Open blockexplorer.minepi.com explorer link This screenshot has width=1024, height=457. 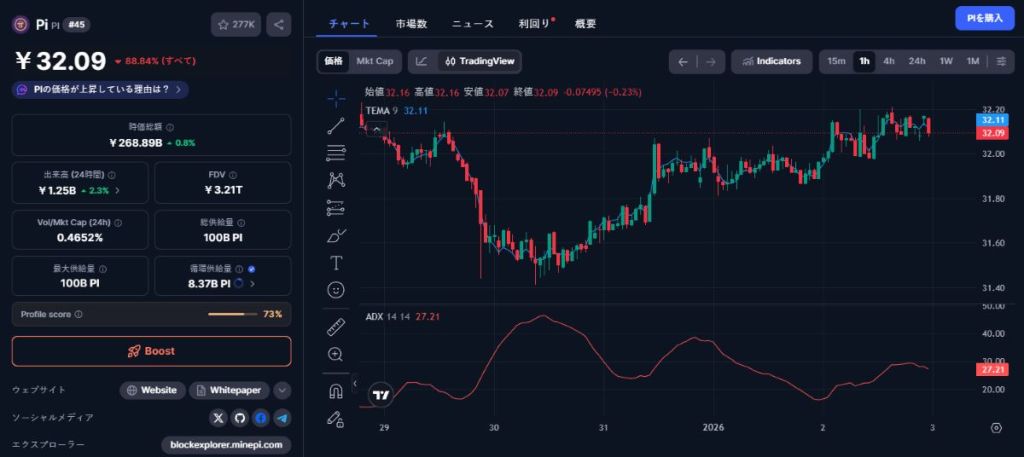pyautogui.click(x=226, y=445)
